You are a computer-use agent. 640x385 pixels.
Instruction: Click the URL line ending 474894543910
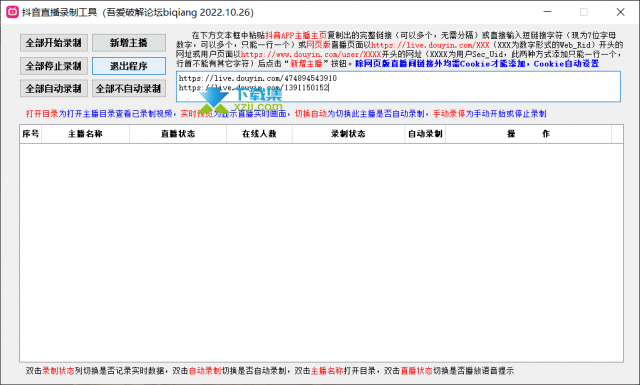(x=258, y=78)
